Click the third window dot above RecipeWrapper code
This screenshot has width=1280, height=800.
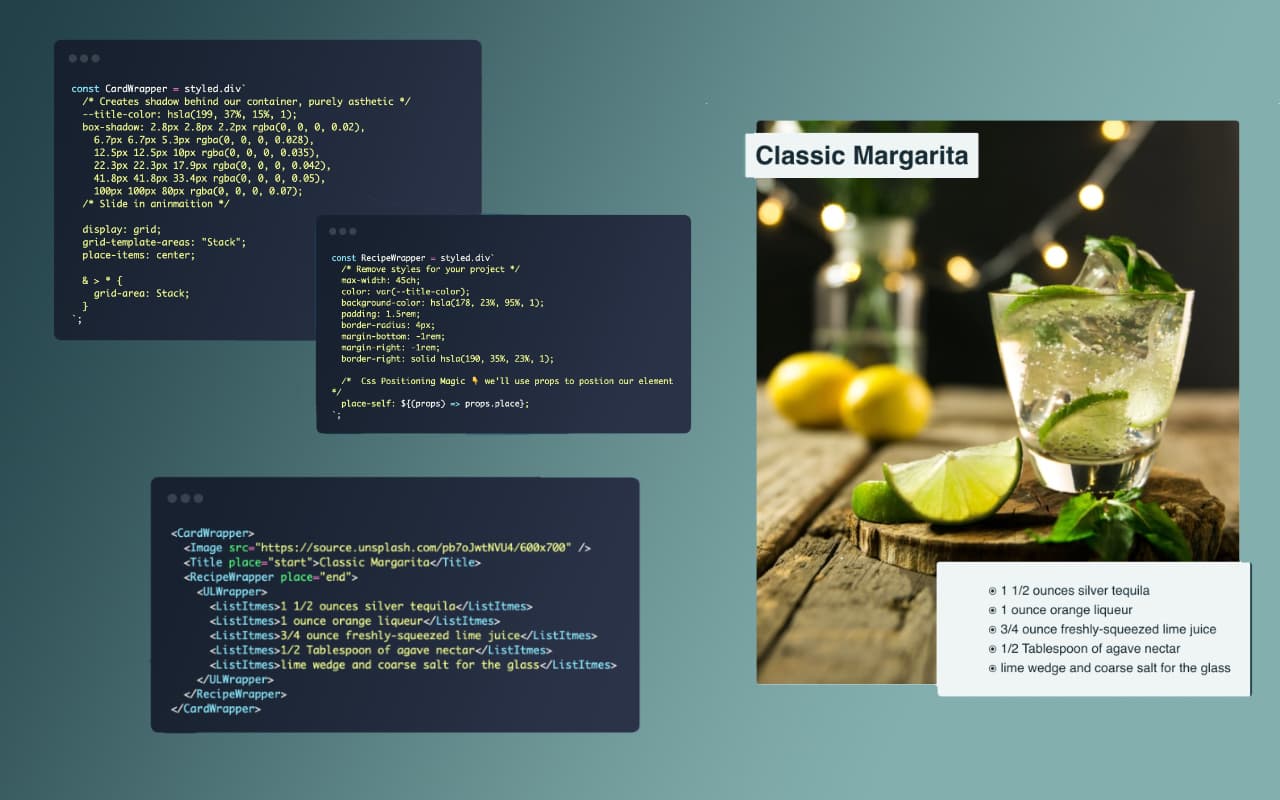coord(353,232)
